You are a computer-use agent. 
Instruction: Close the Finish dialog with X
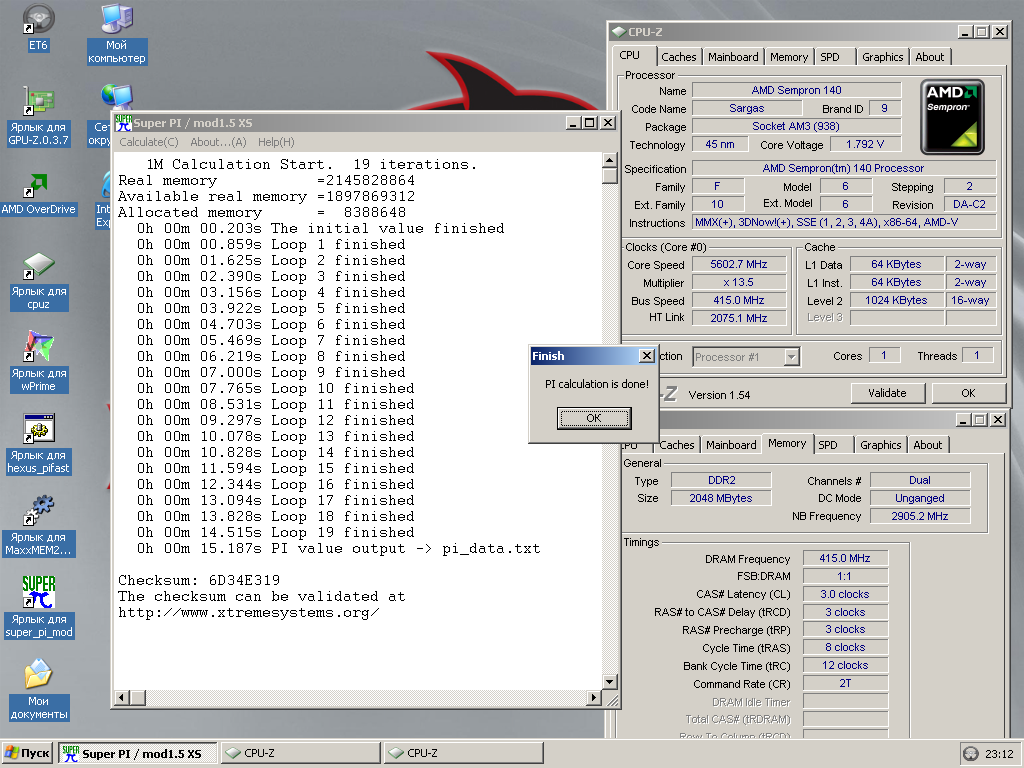pos(647,356)
